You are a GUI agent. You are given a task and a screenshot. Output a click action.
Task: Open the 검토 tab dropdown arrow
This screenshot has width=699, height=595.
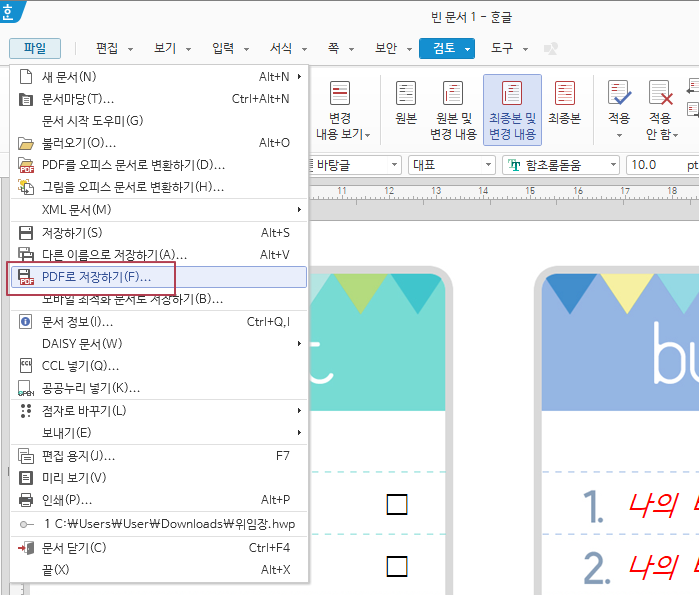467,49
